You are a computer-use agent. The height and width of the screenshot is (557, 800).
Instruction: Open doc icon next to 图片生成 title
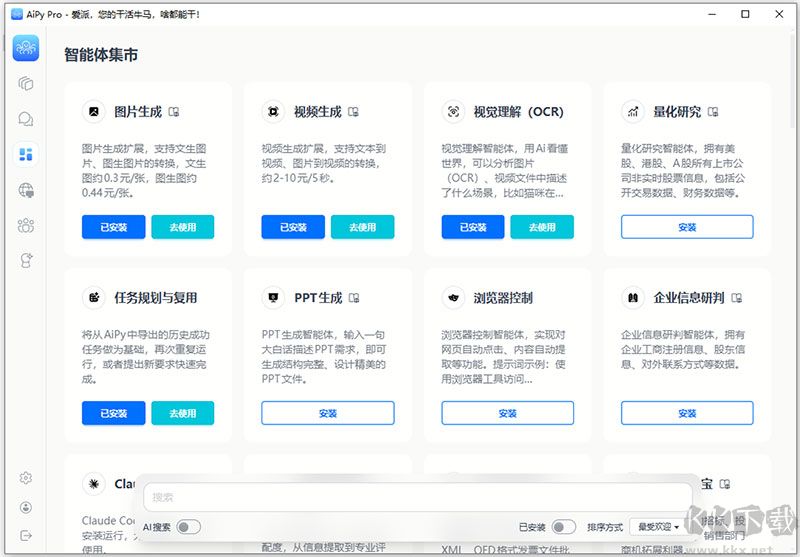tap(174, 112)
